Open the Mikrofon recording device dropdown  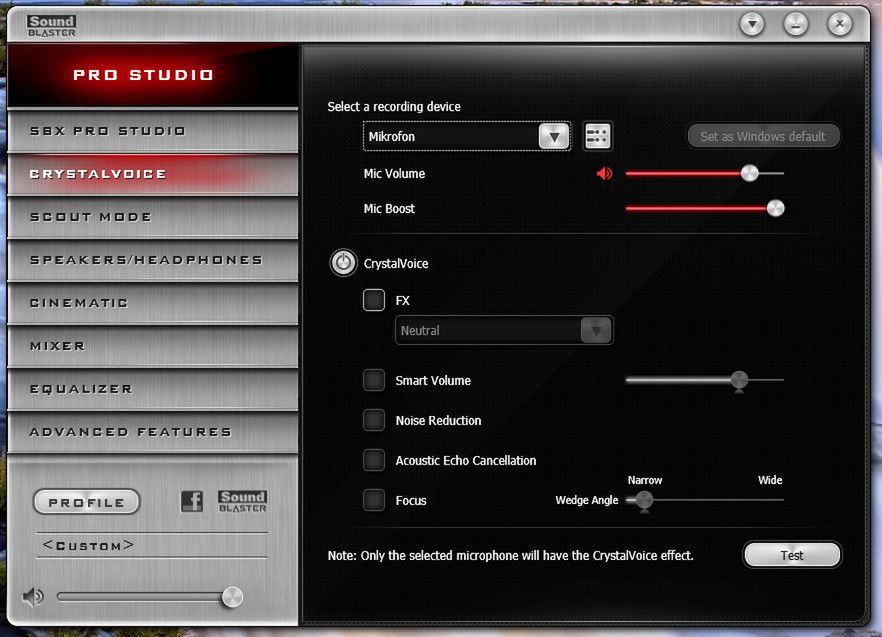(467, 136)
